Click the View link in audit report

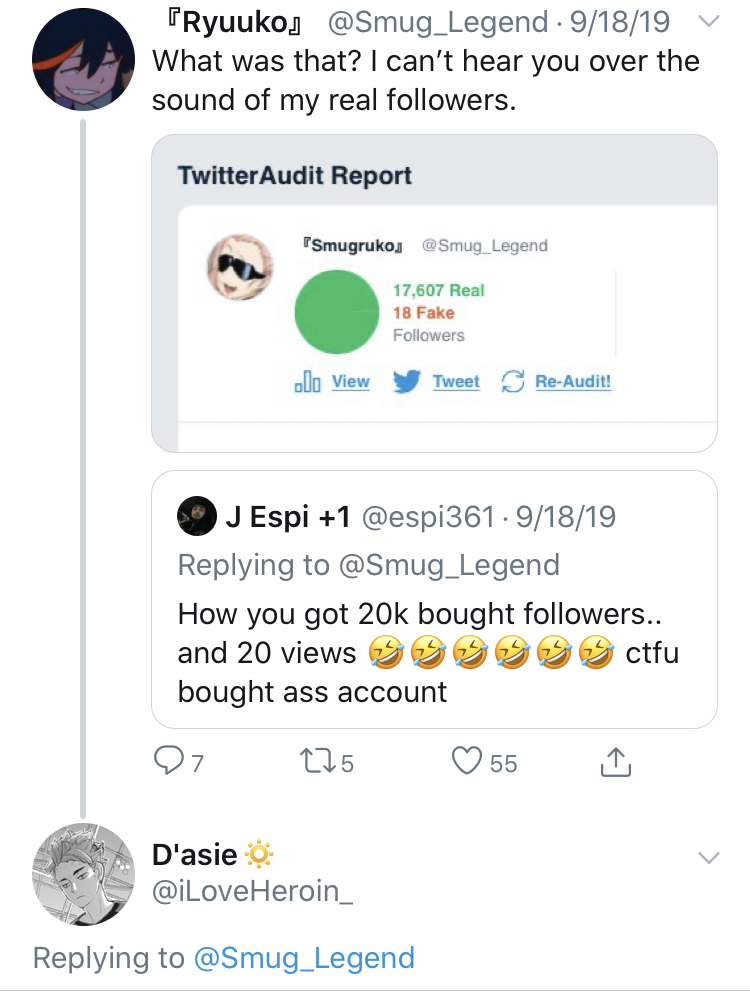click(351, 382)
